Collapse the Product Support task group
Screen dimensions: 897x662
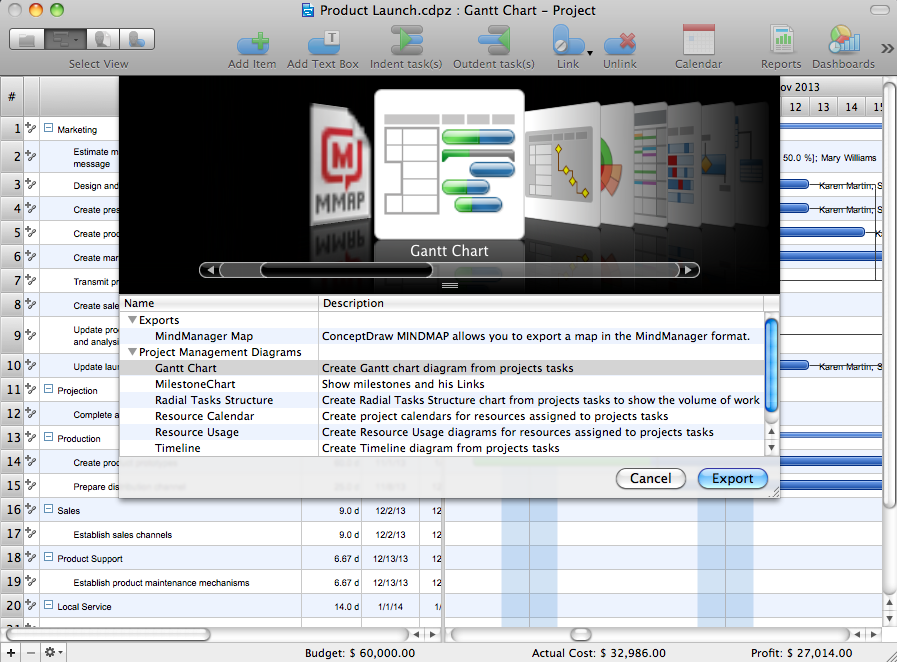[49, 557]
